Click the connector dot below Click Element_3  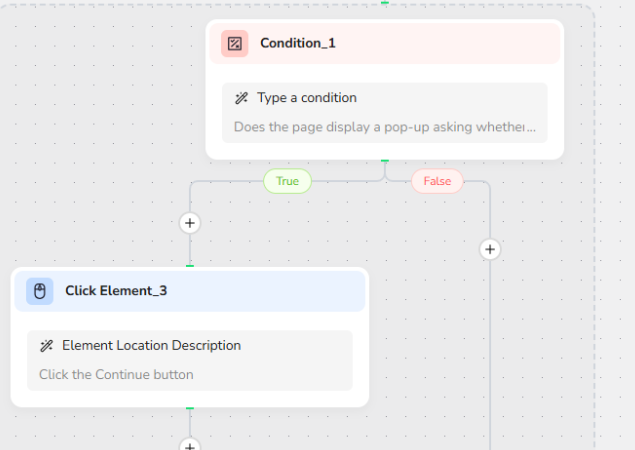(x=190, y=408)
